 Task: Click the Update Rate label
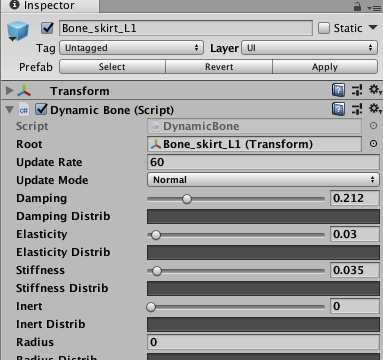49,162
